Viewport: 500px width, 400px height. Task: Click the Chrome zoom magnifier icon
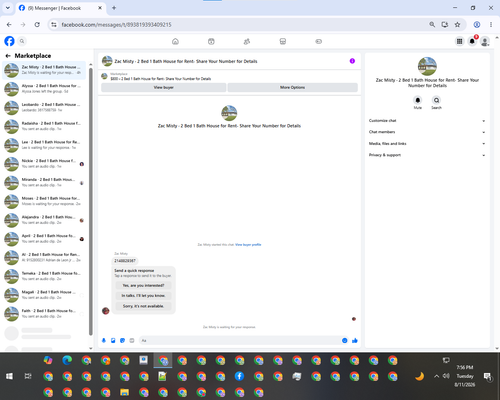(432, 24)
